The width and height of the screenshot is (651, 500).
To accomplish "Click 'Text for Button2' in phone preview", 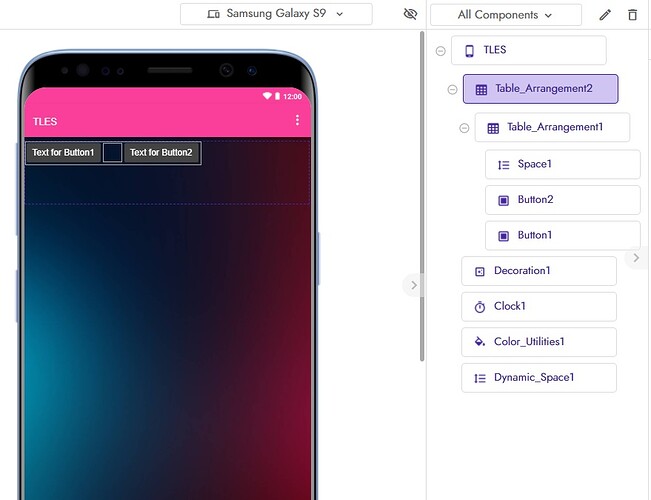I will tap(162, 153).
